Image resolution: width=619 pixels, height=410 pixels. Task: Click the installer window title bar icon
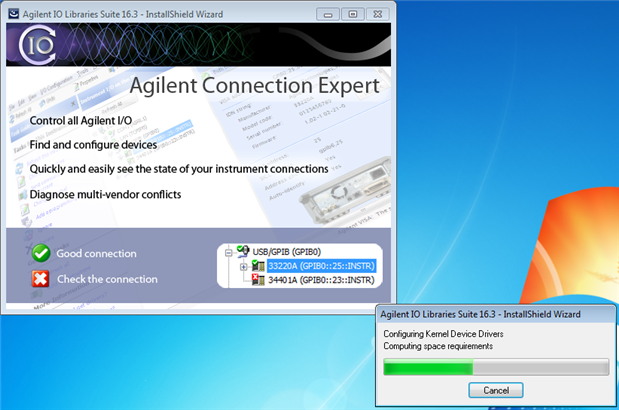click(x=14, y=14)
